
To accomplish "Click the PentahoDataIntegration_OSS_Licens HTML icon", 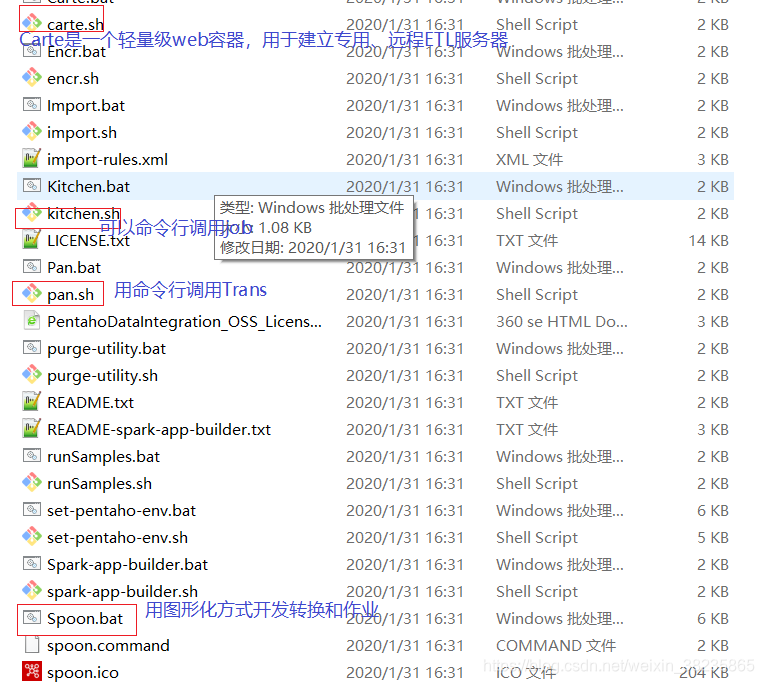I will click(x=32, y=320).
